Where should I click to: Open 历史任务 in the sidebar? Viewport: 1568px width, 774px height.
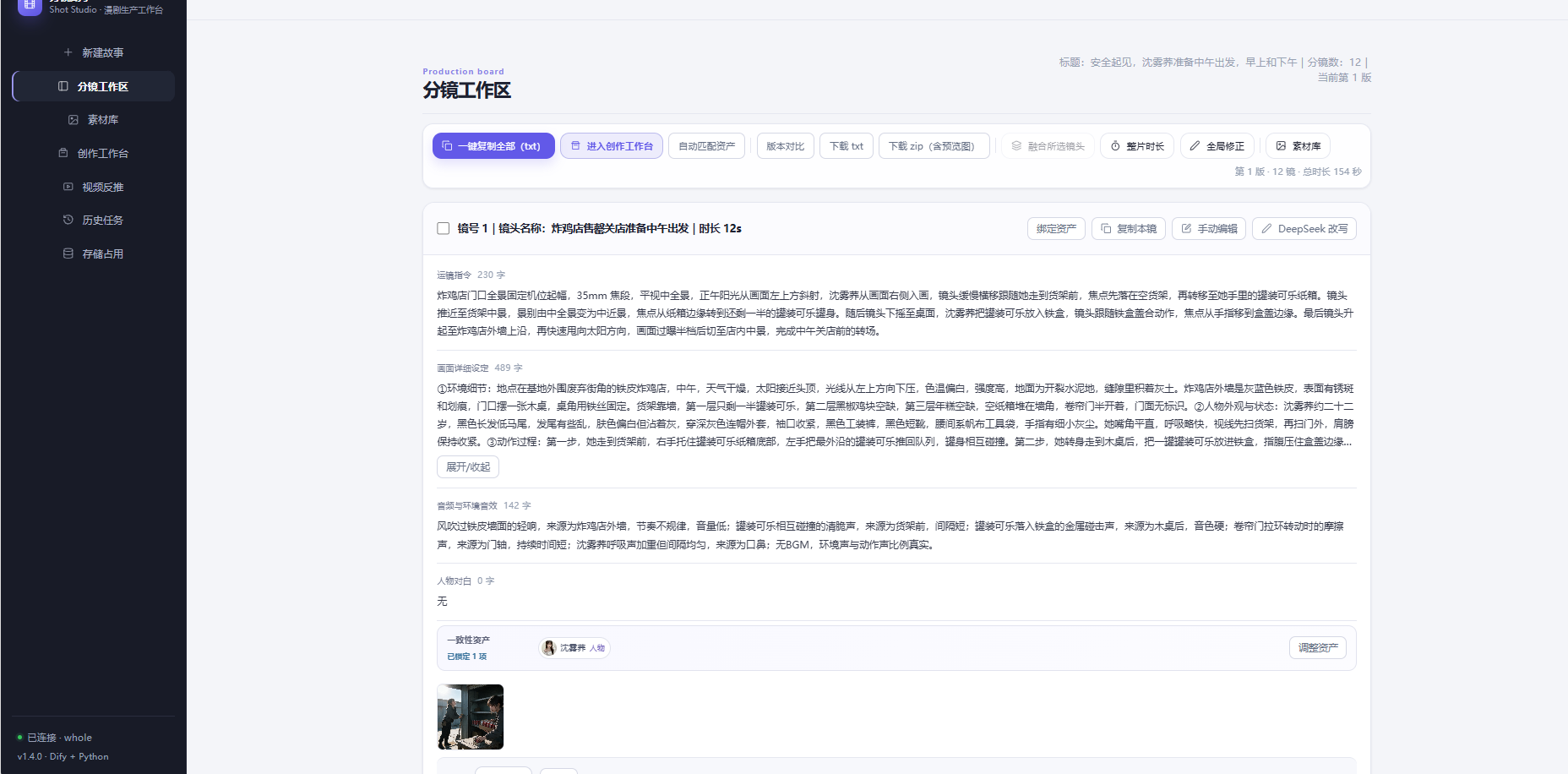(x=94, y=220)
